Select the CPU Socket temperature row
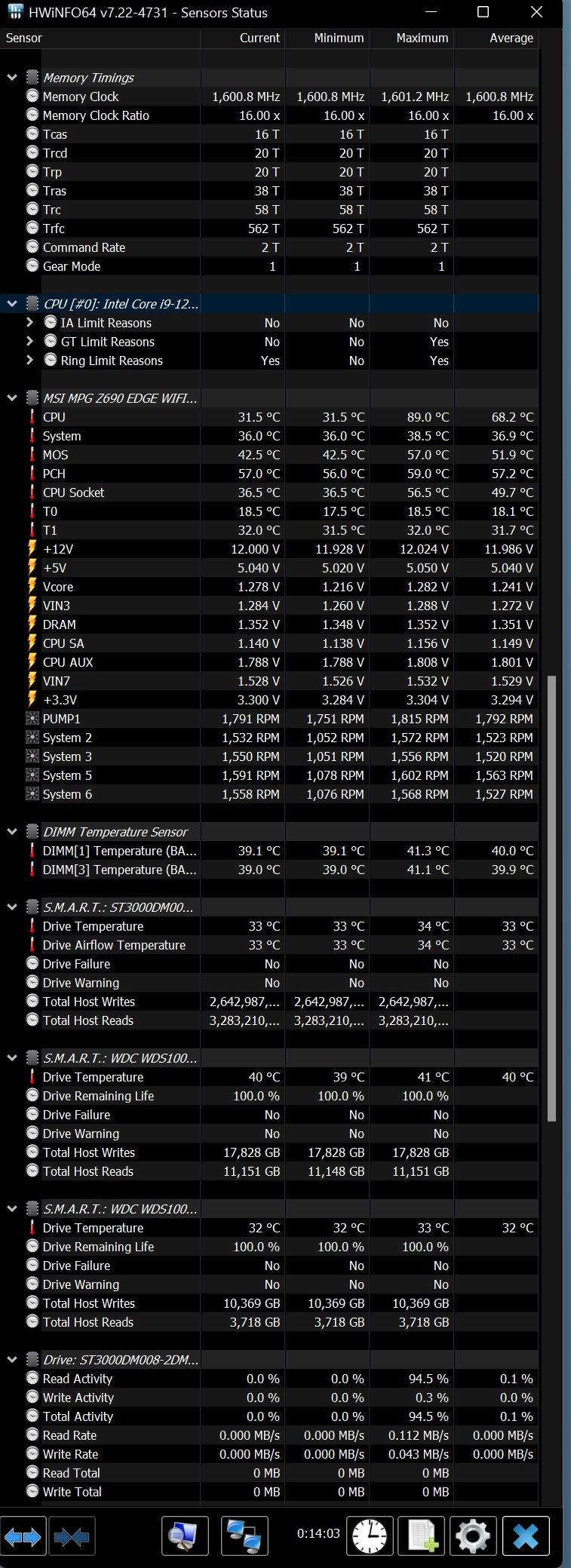This screenshot has width=571, height=1568. click(269, 492)
